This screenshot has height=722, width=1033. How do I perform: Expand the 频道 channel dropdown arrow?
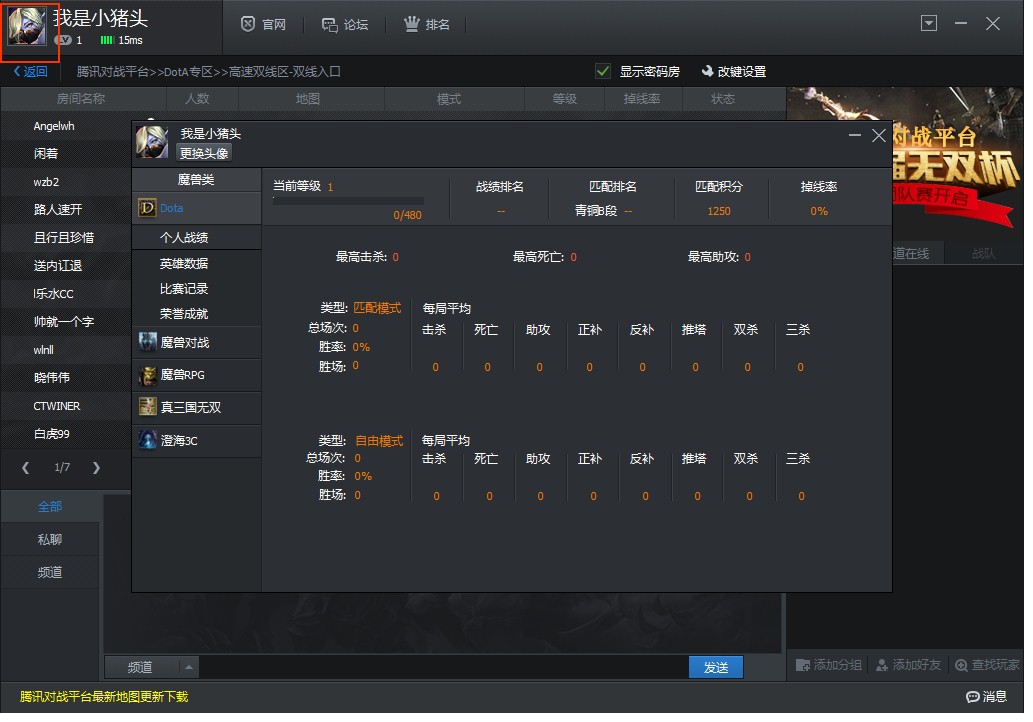click(189, 667)
